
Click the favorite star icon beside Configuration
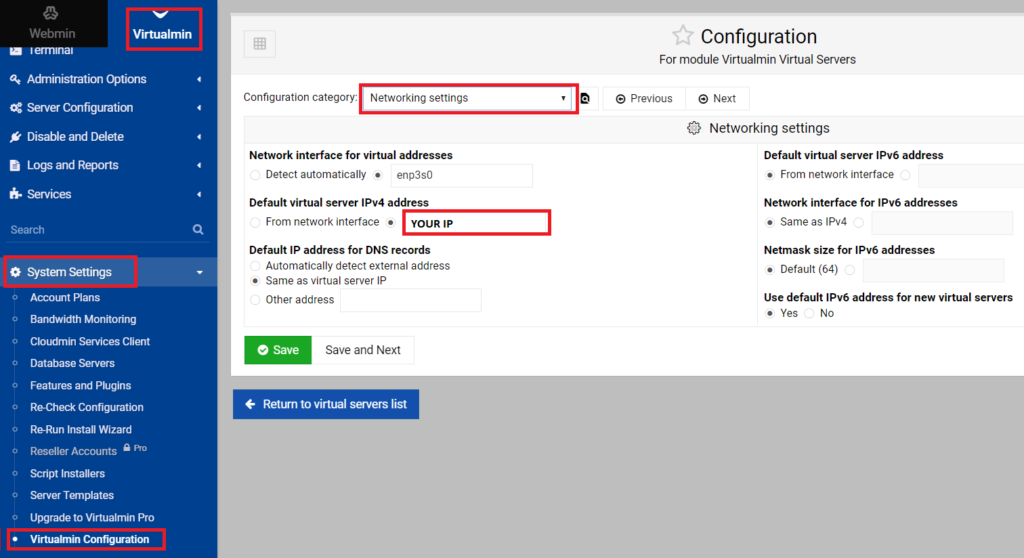pyautogui.click(x=682, y=36)
